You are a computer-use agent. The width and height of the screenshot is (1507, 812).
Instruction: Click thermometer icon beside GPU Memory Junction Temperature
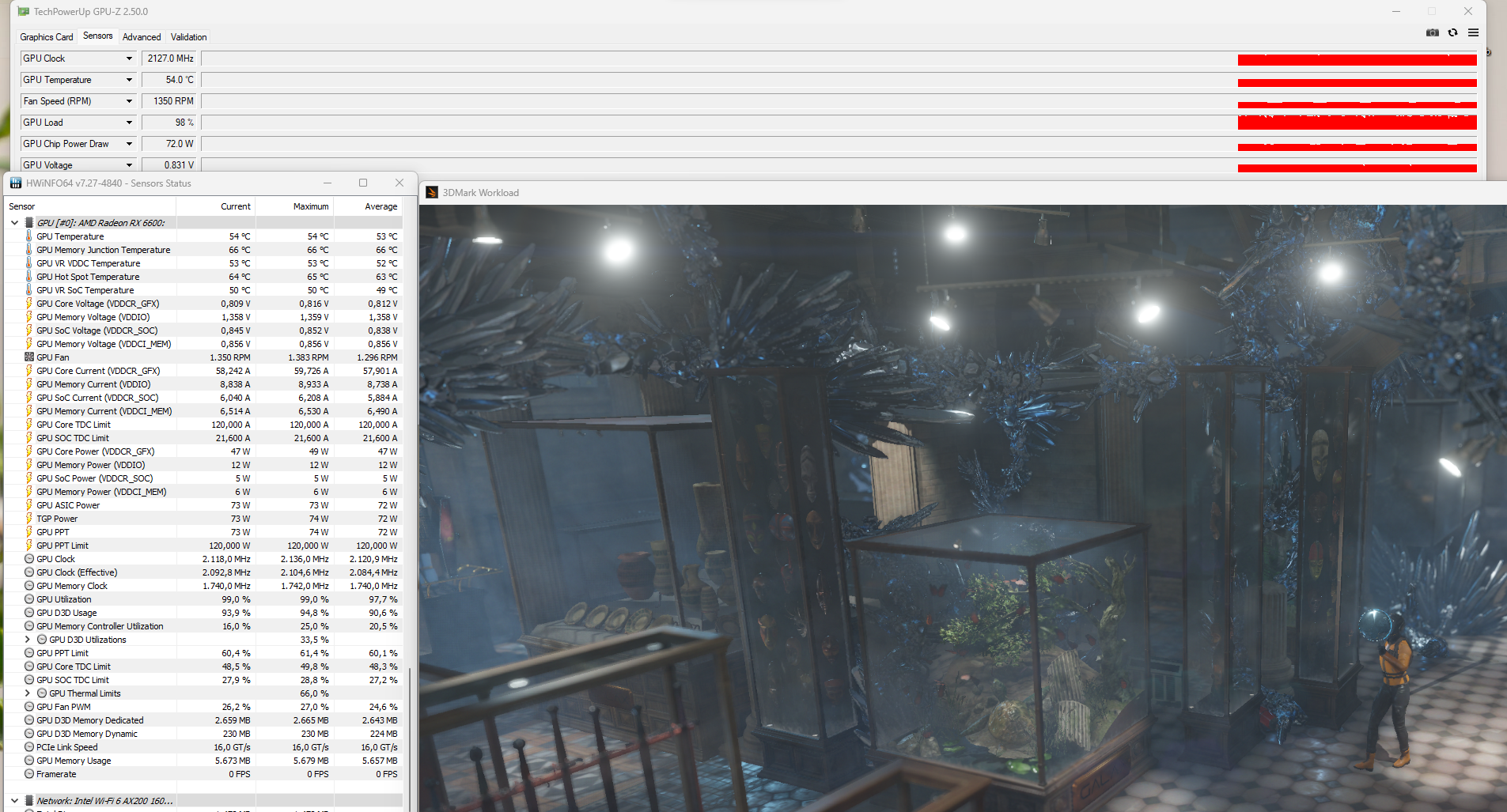pos(29,250)
